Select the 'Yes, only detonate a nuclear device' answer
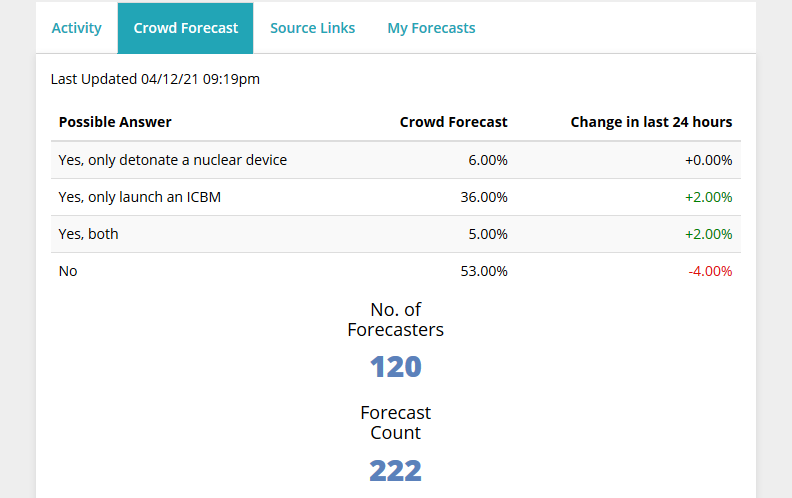This screenshot has height=498, width=792. pyautogui.click(x=173, y=160)
